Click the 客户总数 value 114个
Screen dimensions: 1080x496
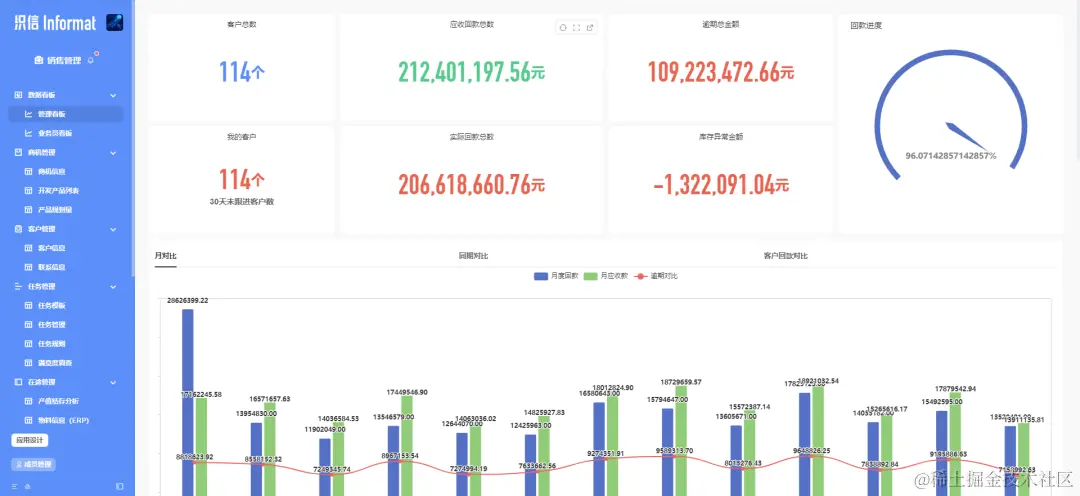pos(242,72)
